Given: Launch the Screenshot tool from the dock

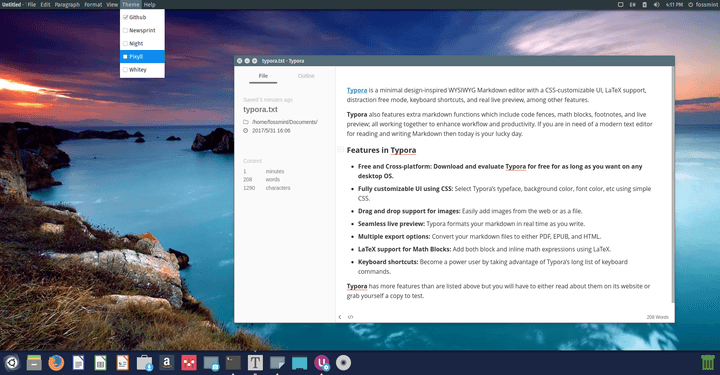Looking at the screenshot, I should [x=211, y=363].
